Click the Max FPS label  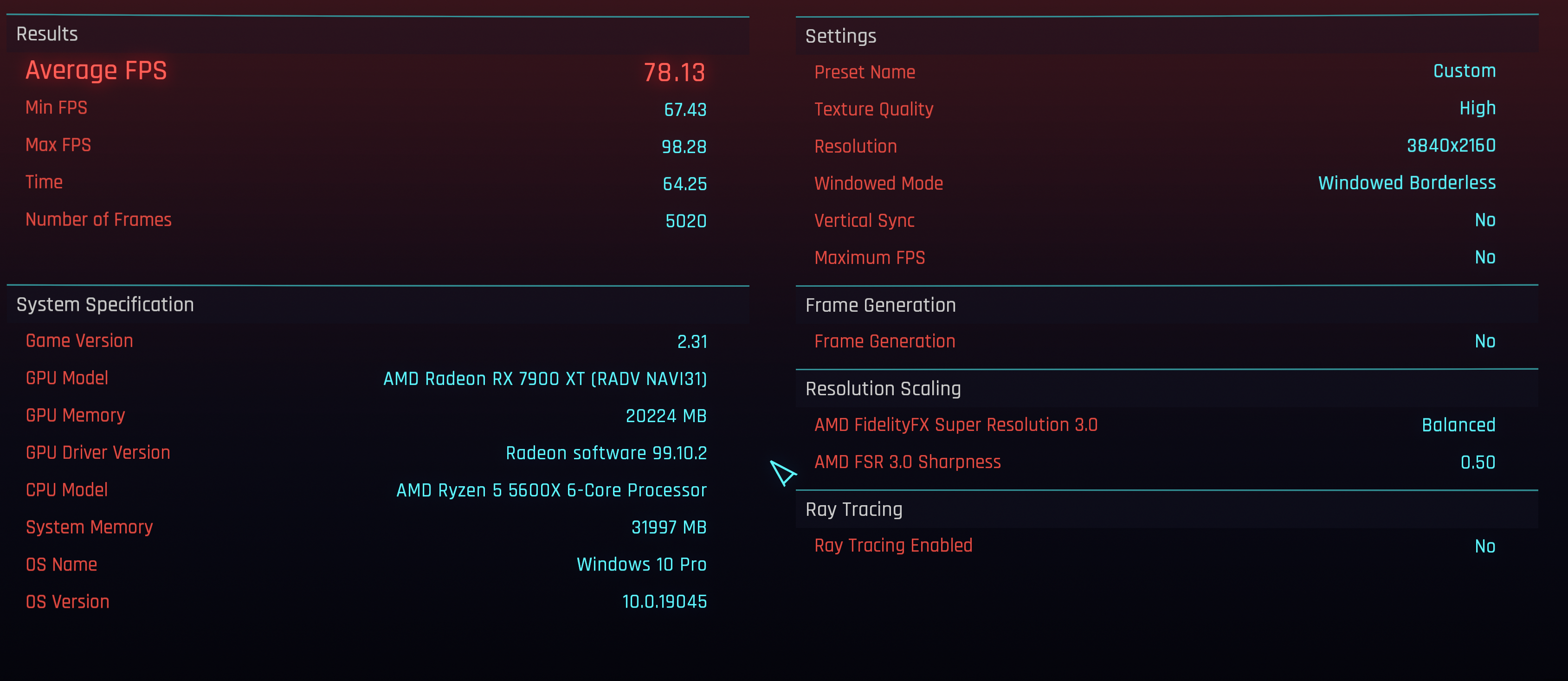click(x=58, y=145)
